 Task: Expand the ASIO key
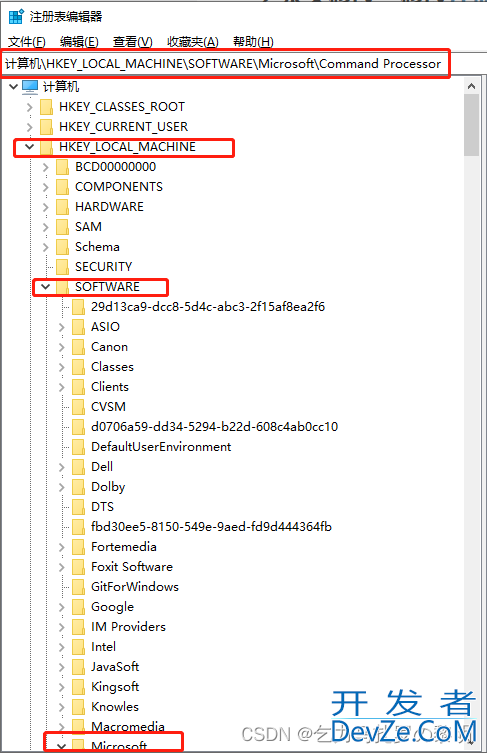coord(61,327)
